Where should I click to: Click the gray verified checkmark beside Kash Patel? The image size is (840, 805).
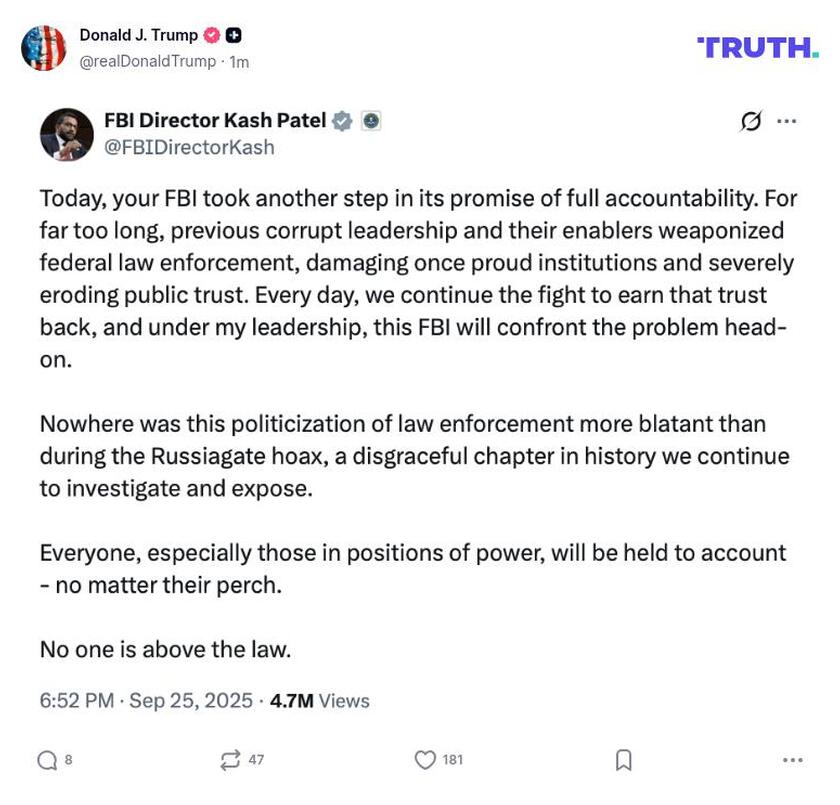[x=342, y=121]
